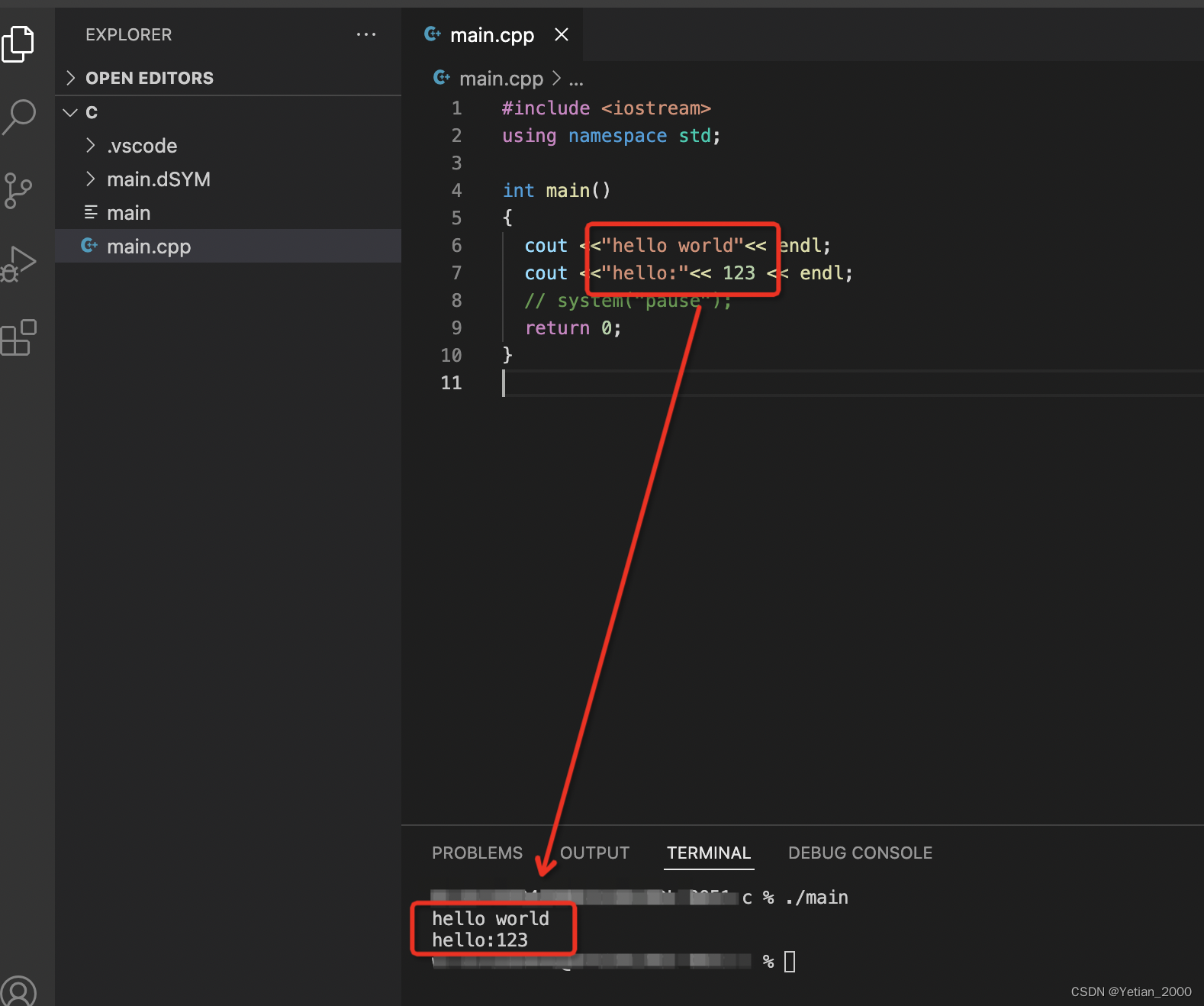Click the terminal prompt cursor
The width and height of the screenshot is (1204, 1006).
[x=790, y=961]
